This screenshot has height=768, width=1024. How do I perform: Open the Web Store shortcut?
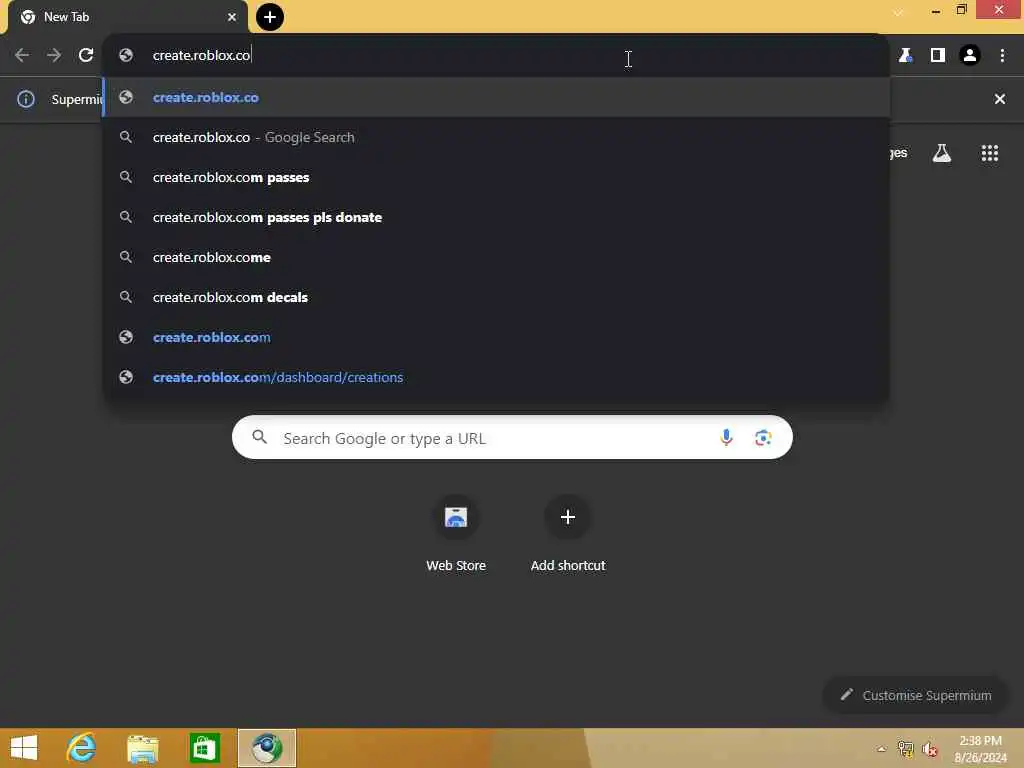[x=456, y=534]
